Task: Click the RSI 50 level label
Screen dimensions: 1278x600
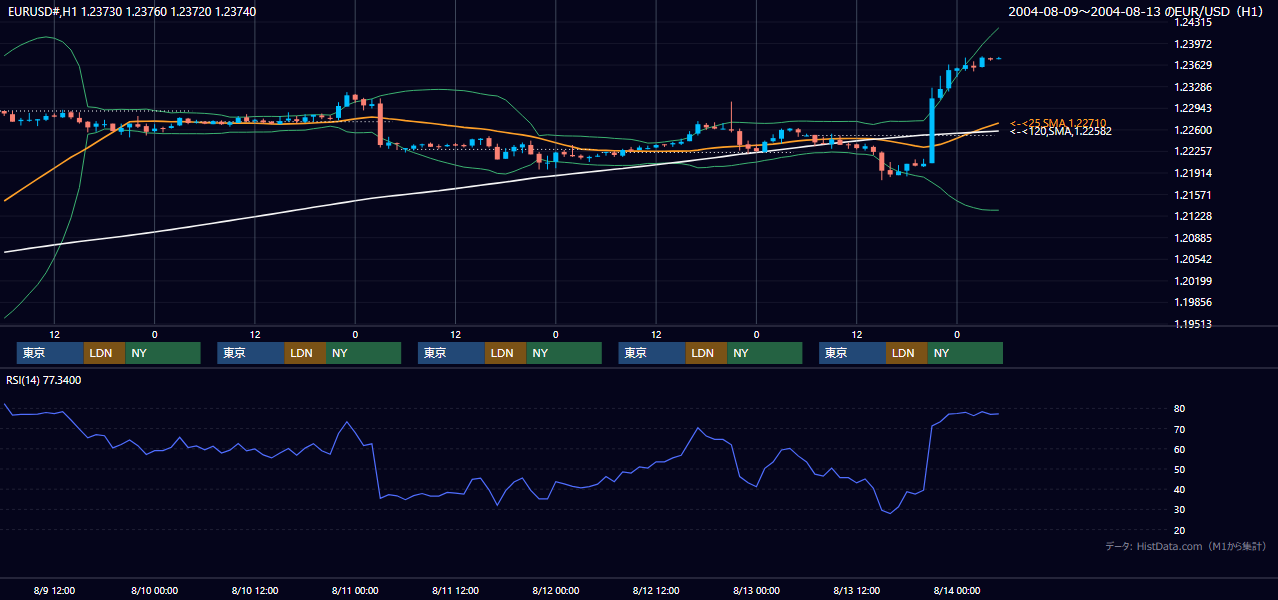Action: point(1180,469)
